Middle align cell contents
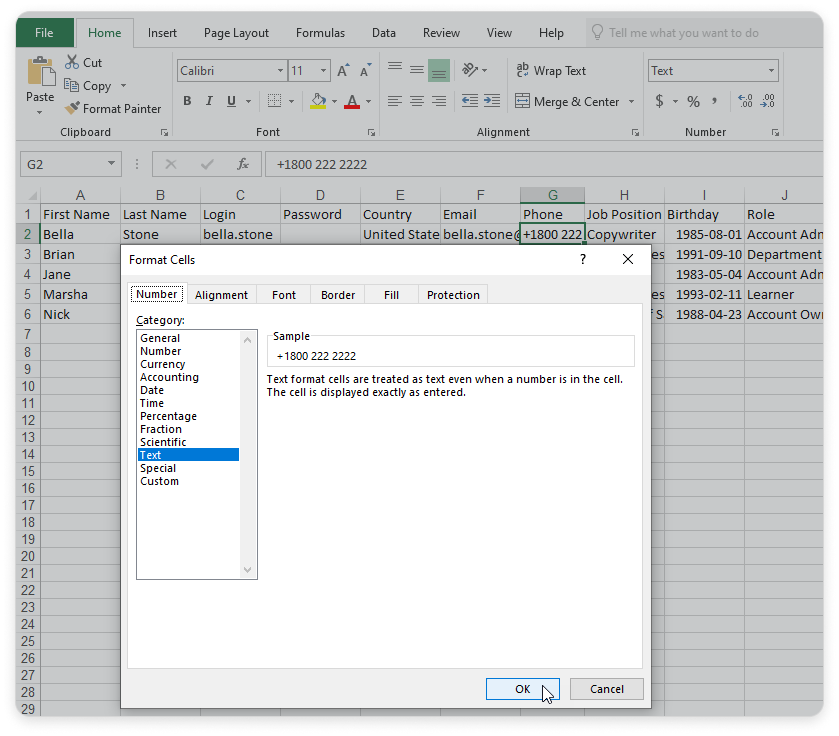 click(x=417, y=70)
